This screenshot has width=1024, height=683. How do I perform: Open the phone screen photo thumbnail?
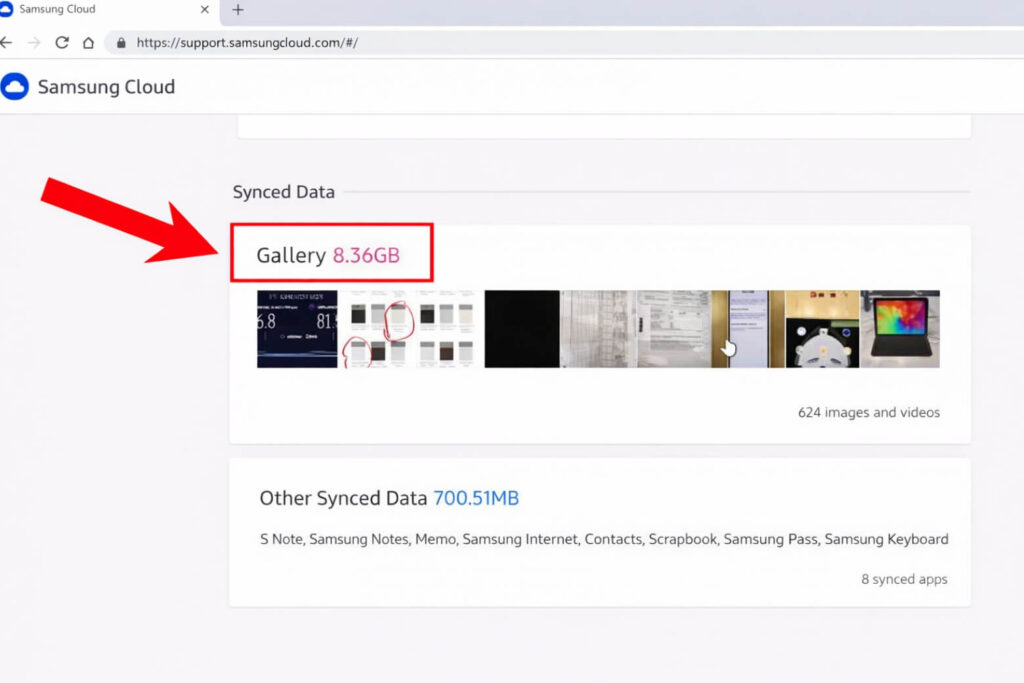(x=747, y=329)
